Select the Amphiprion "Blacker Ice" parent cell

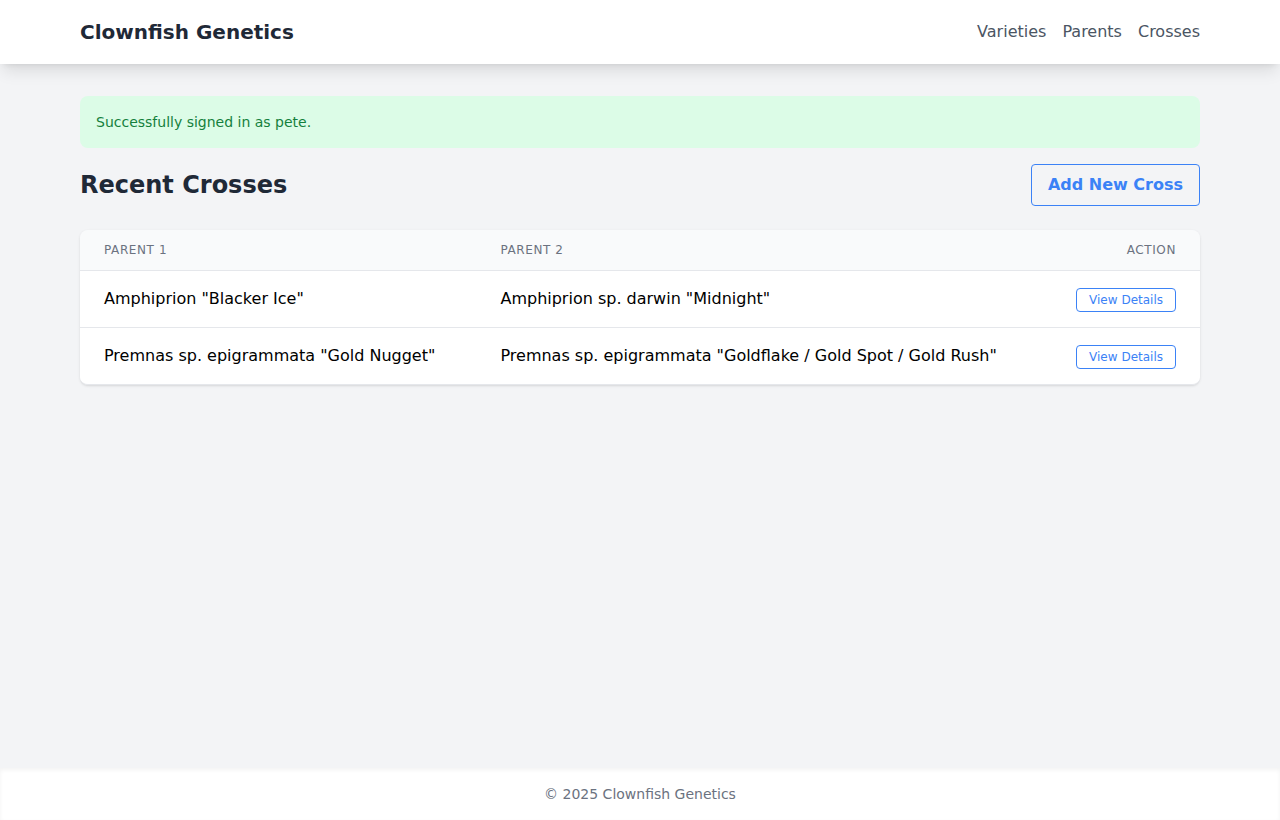pyautogui.click(x=203, y=299)
